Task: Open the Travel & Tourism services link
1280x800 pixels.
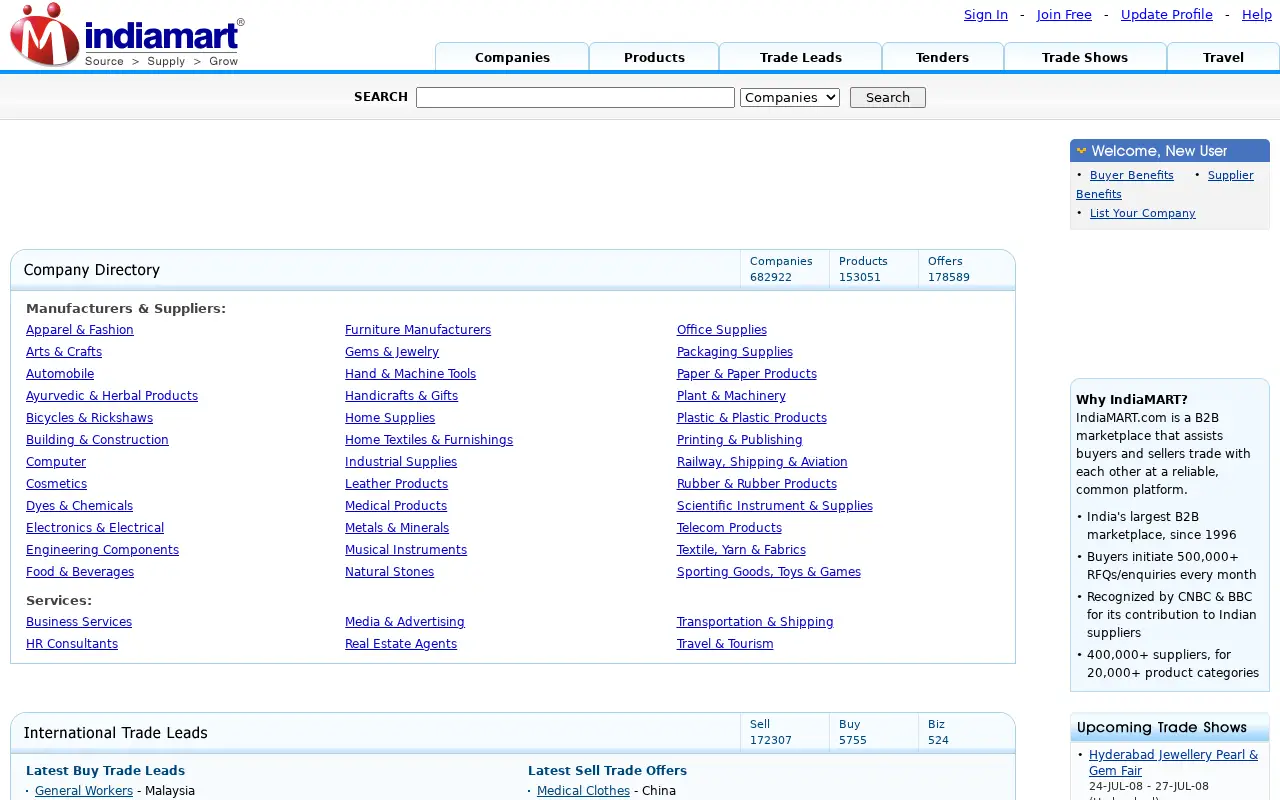Action: click(x=725, y=644)
